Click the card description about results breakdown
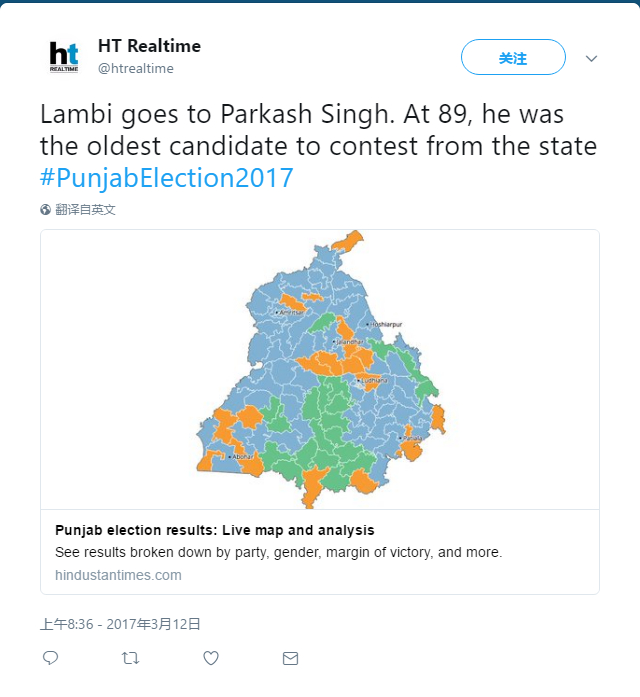 click(x=278, y=552)
